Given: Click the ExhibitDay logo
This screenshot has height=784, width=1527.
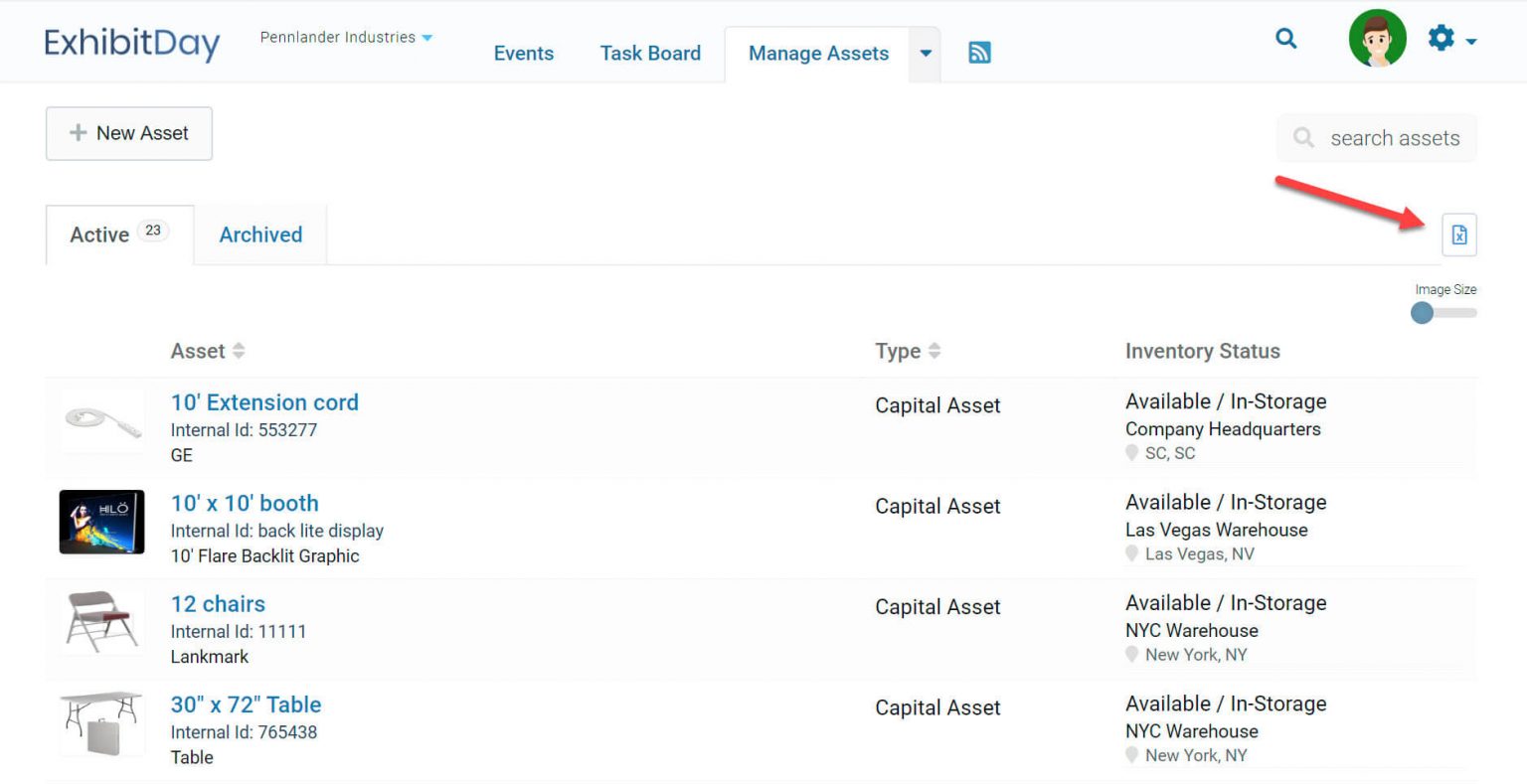Looking at the screenshot, I should click(x=132, y=44).
